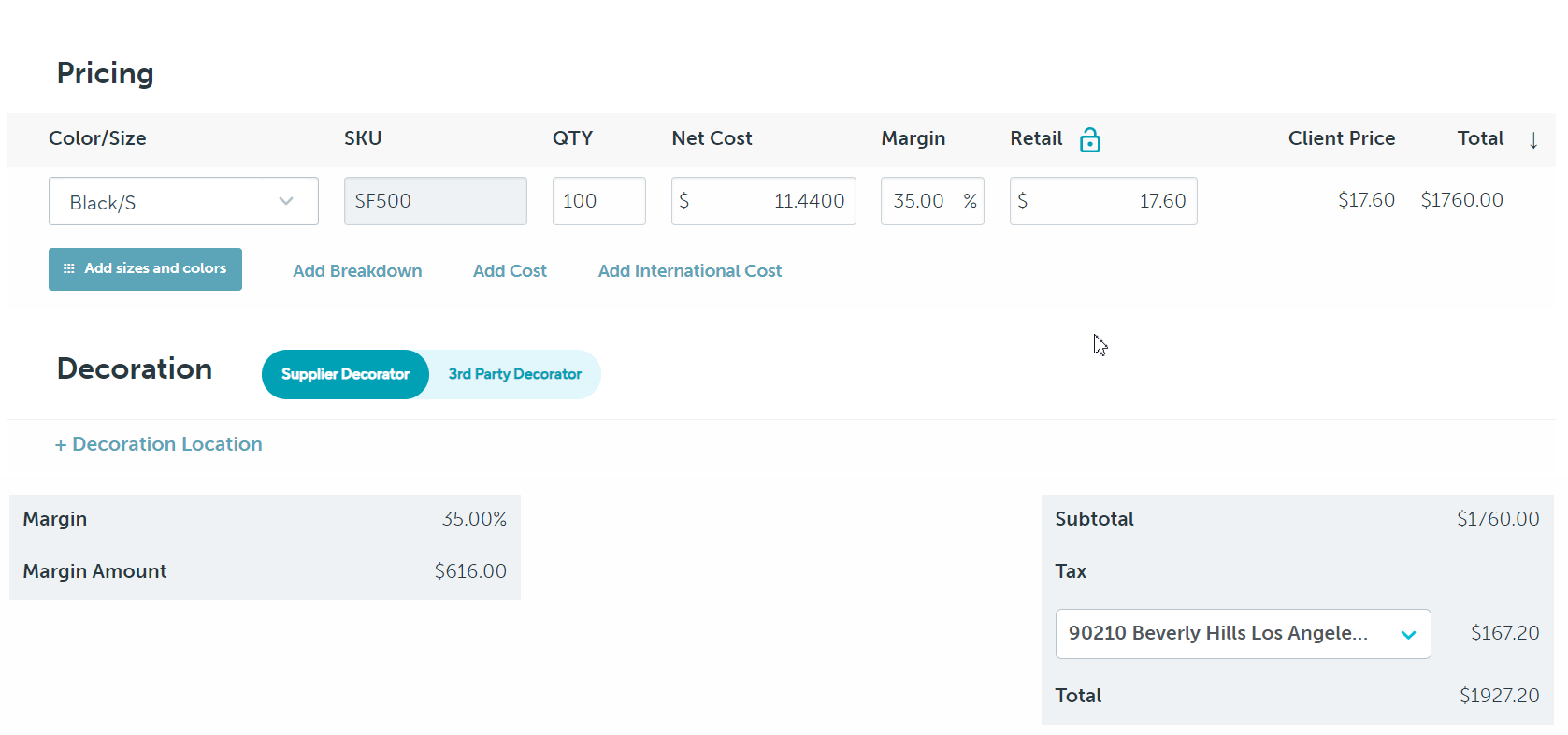Focus the Net Cost field with 11.4400
1568x735 pixels.
click(763, 201)
